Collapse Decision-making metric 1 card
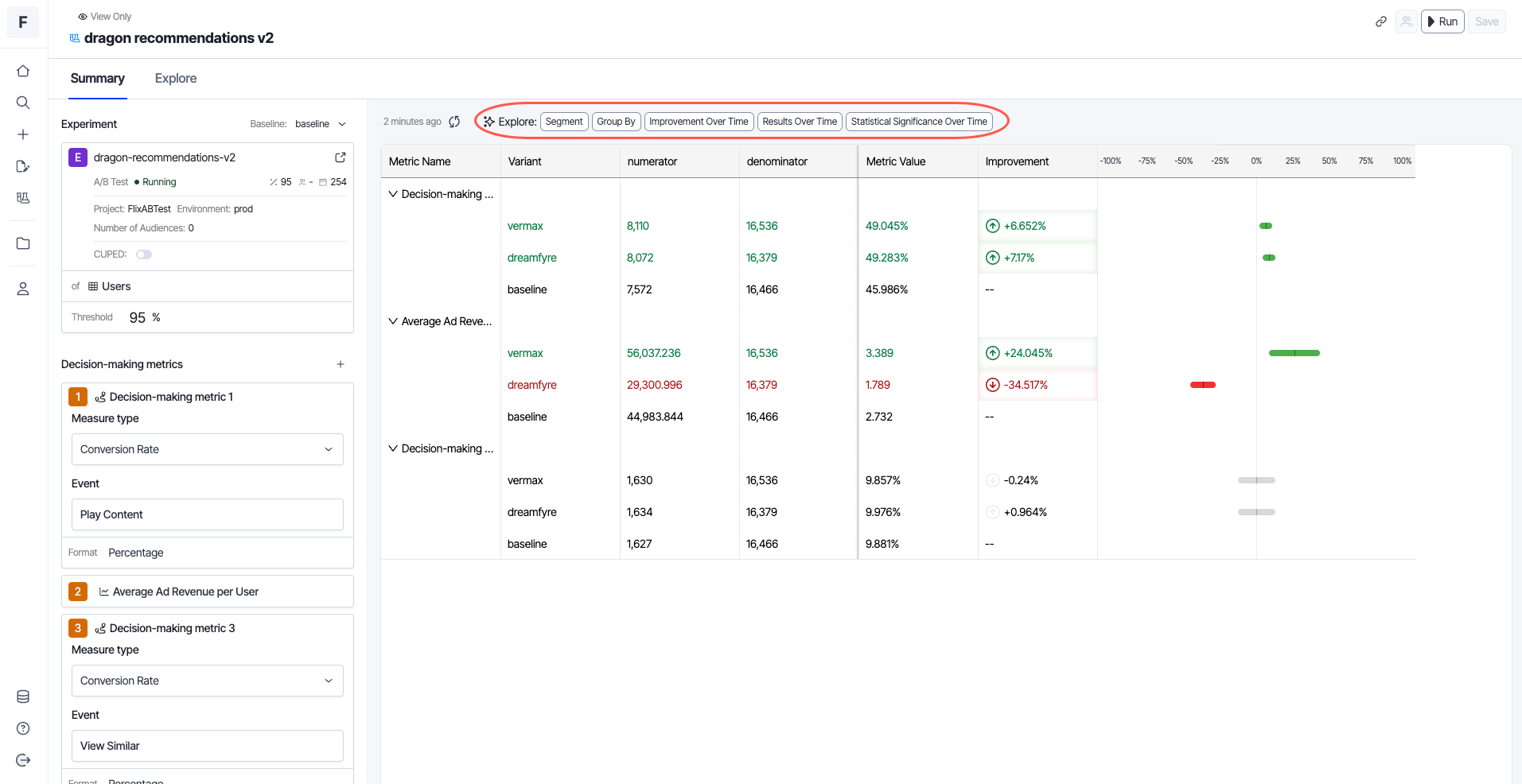 [x=171, y=397]
